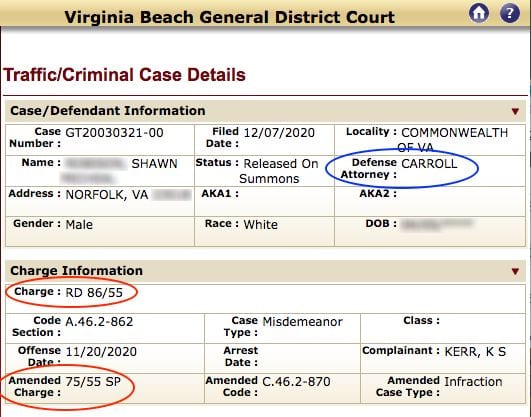Click the complainant name KERR, K S
Image resolution: width=531 pixels, height=417 pixels.
click(x=475, y=352)
